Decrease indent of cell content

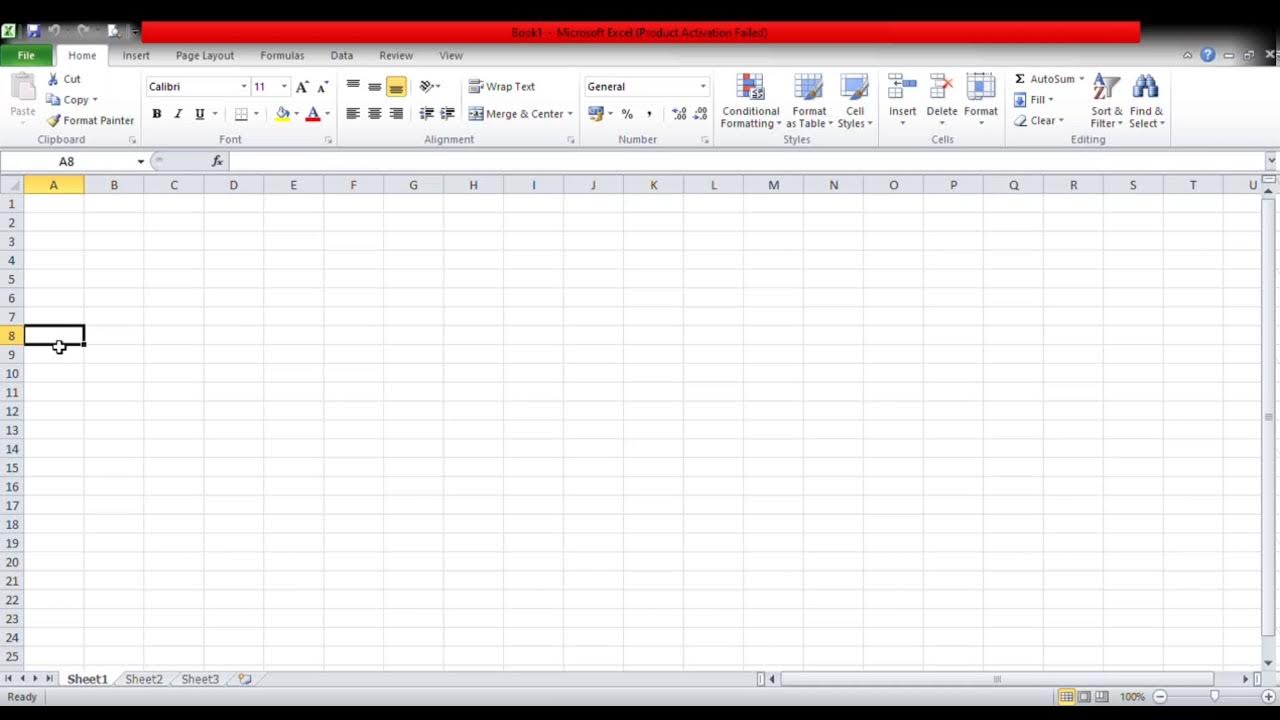[x=426, y=114]
